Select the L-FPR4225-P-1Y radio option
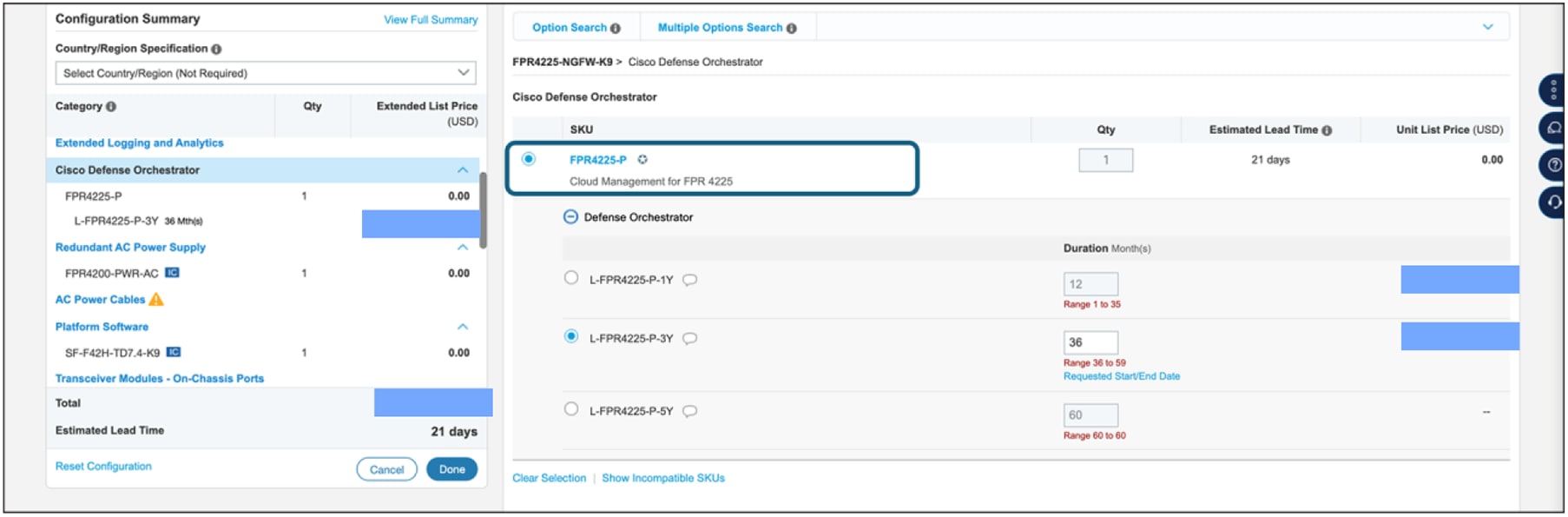 (571, 278)
